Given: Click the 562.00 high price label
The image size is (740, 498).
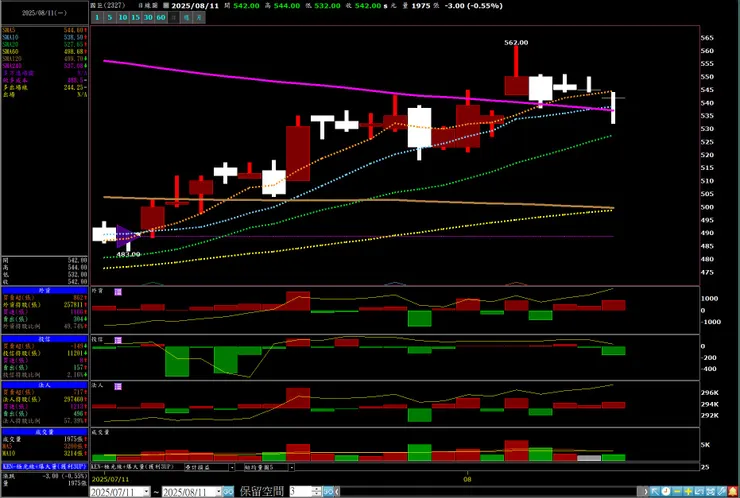Looking at the screenshot, I should coord(516,42).
